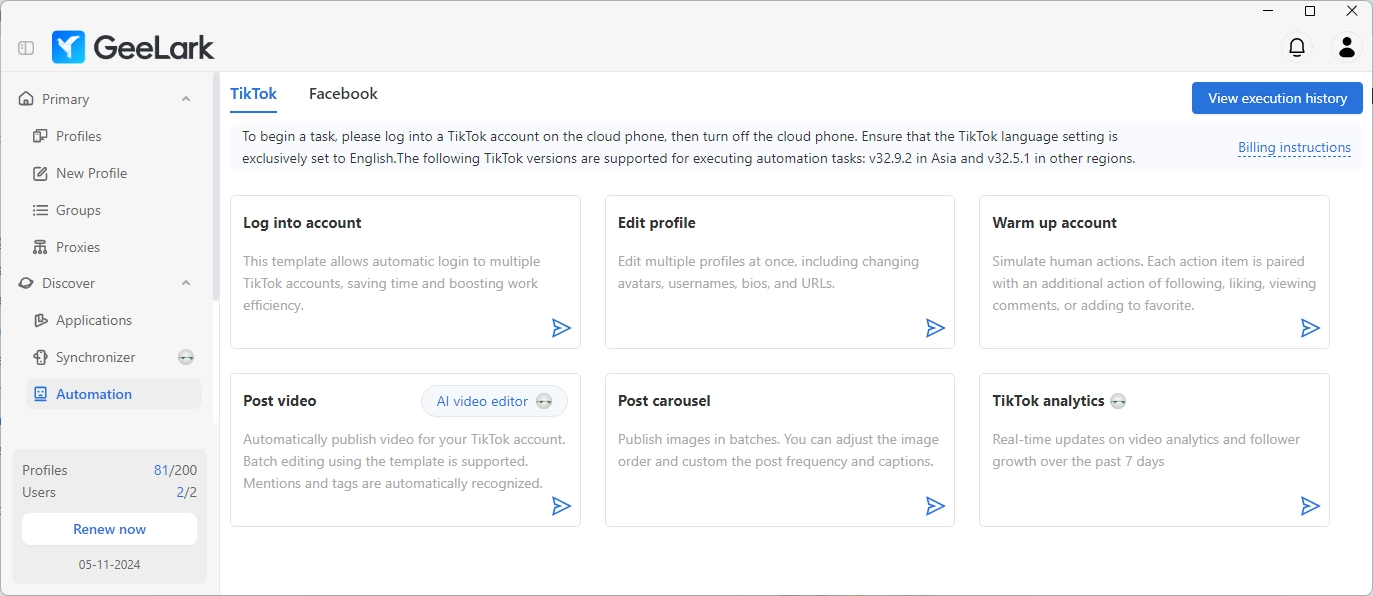Select the TikTok tab
The image size is (1373, 596).
click(253, 94)
